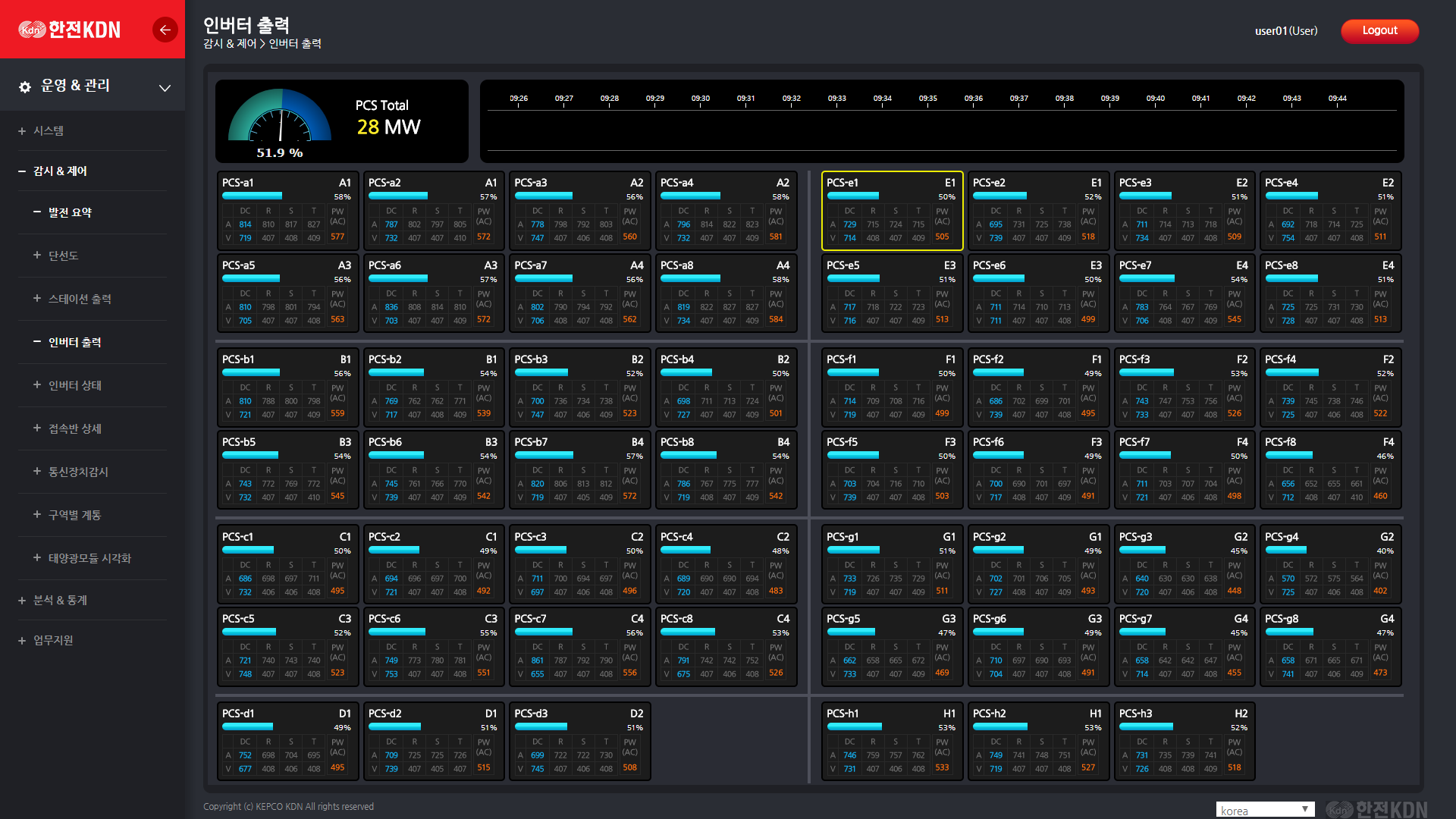Click the back navigation arrow icon
This screenshot has height=819, width=1456.
(163, 29)
